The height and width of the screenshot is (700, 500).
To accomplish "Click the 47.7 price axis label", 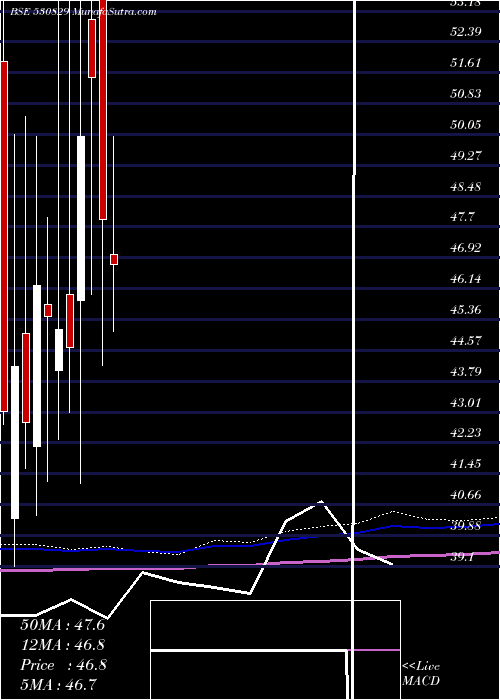I will (462, 217).
